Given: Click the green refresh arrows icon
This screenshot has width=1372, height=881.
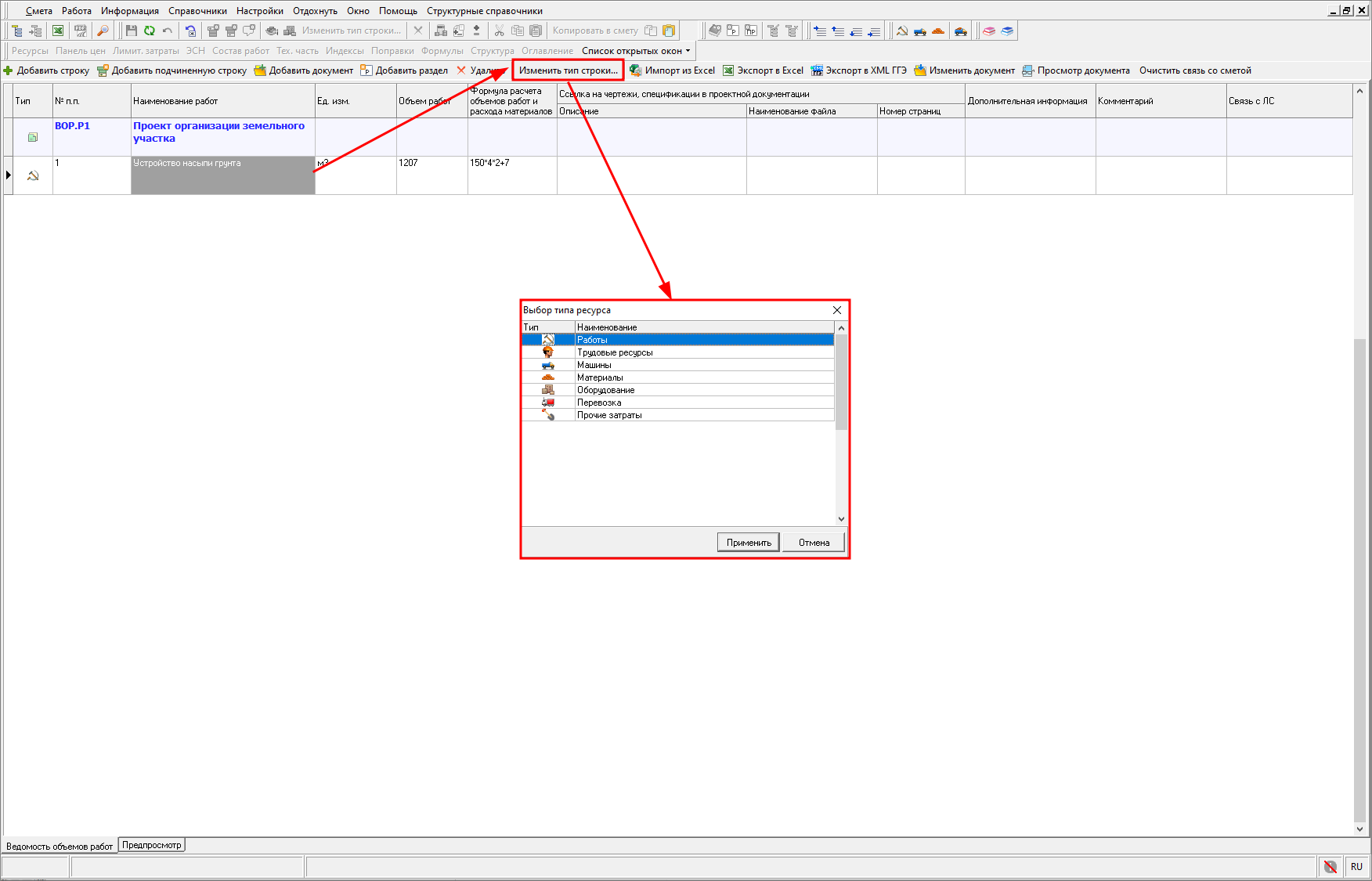Looking at the screenshot, I should (x=149, y=31).
